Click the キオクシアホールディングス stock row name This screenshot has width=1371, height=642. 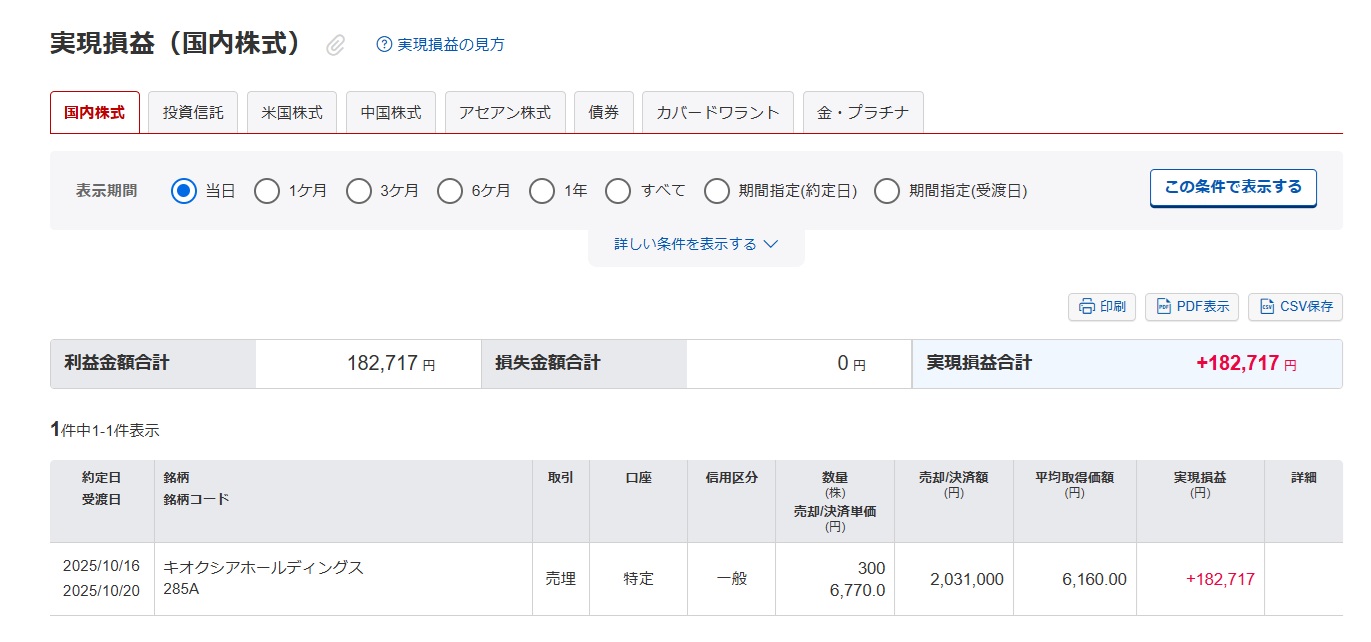pyautogui.click(x=263, y=568)
